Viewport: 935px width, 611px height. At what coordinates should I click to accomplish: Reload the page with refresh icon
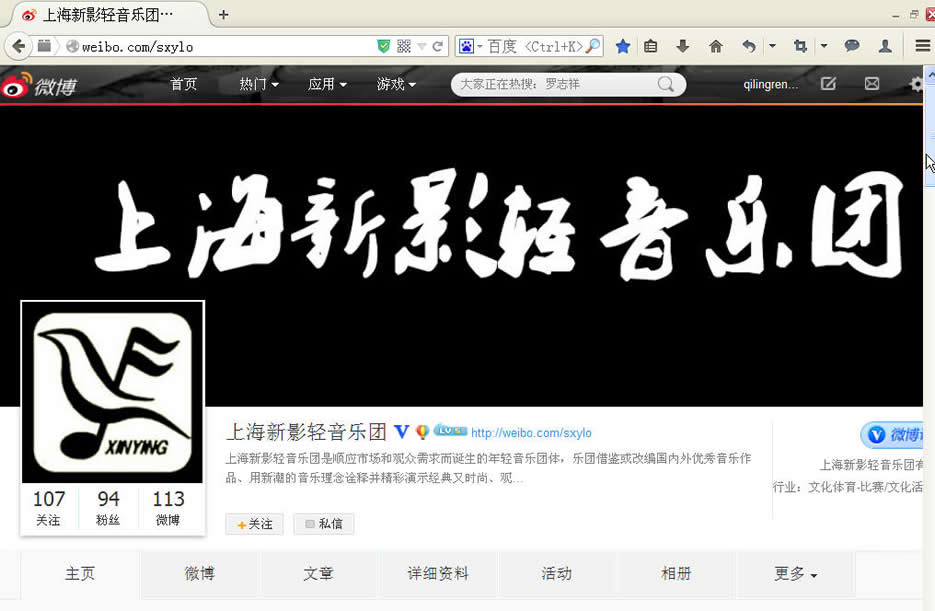click(438, 46)
